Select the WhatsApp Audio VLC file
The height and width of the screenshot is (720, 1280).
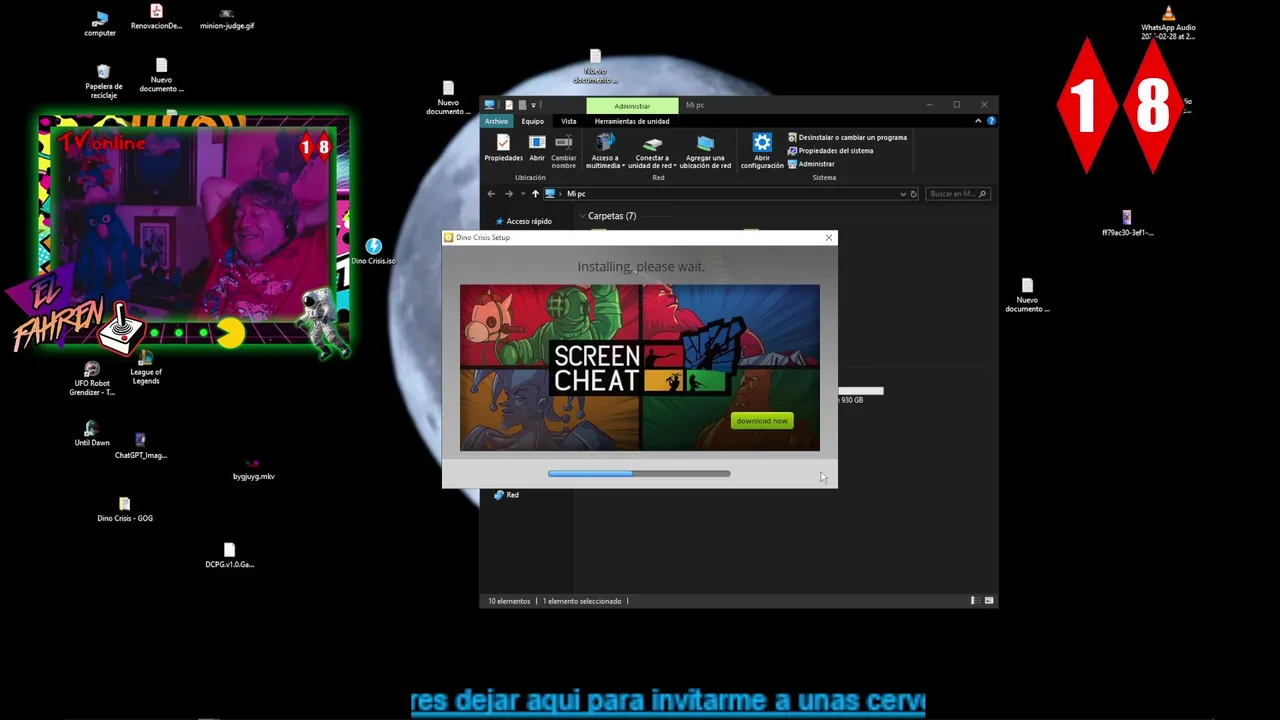[x=1168, y=23]
